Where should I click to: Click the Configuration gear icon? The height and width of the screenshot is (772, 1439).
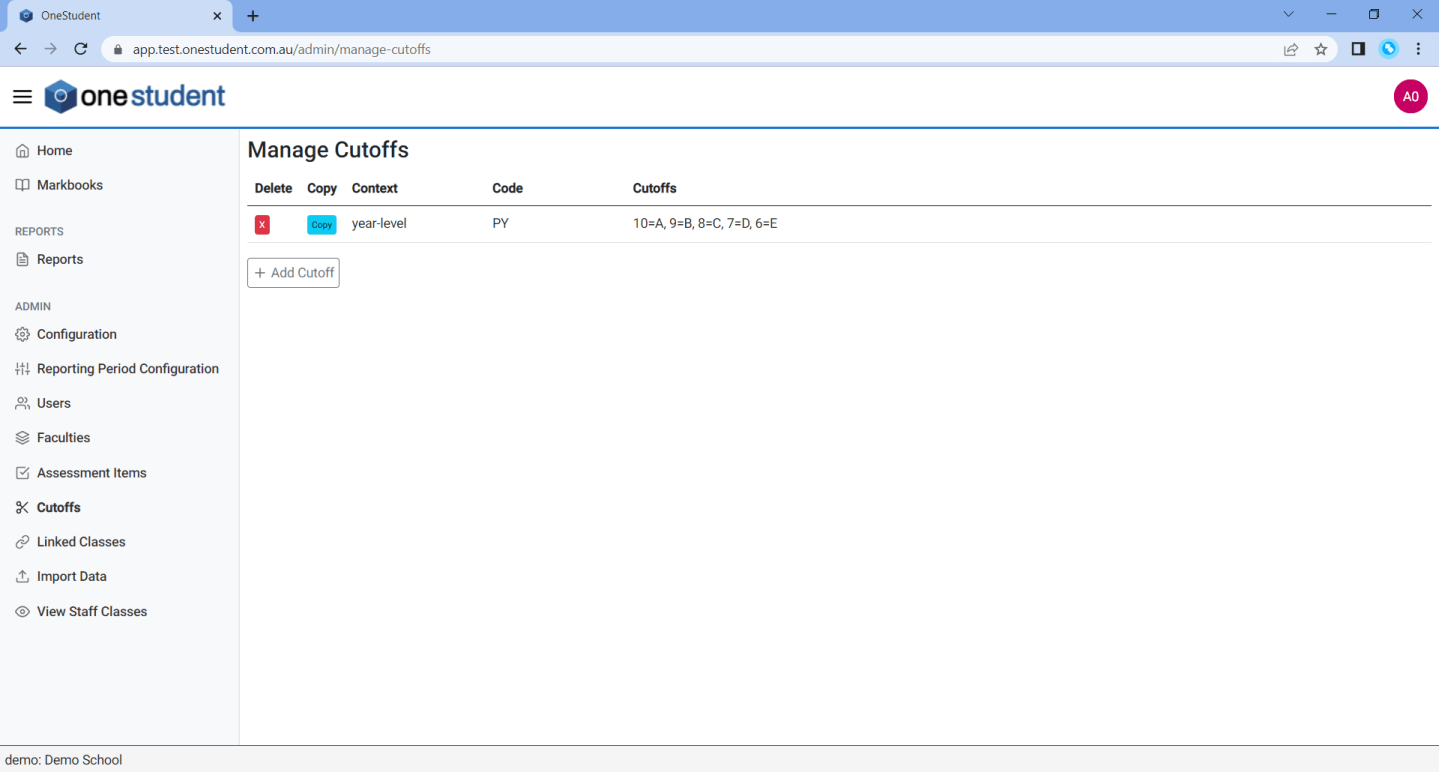pyautogui.click(x=22, y=334)
